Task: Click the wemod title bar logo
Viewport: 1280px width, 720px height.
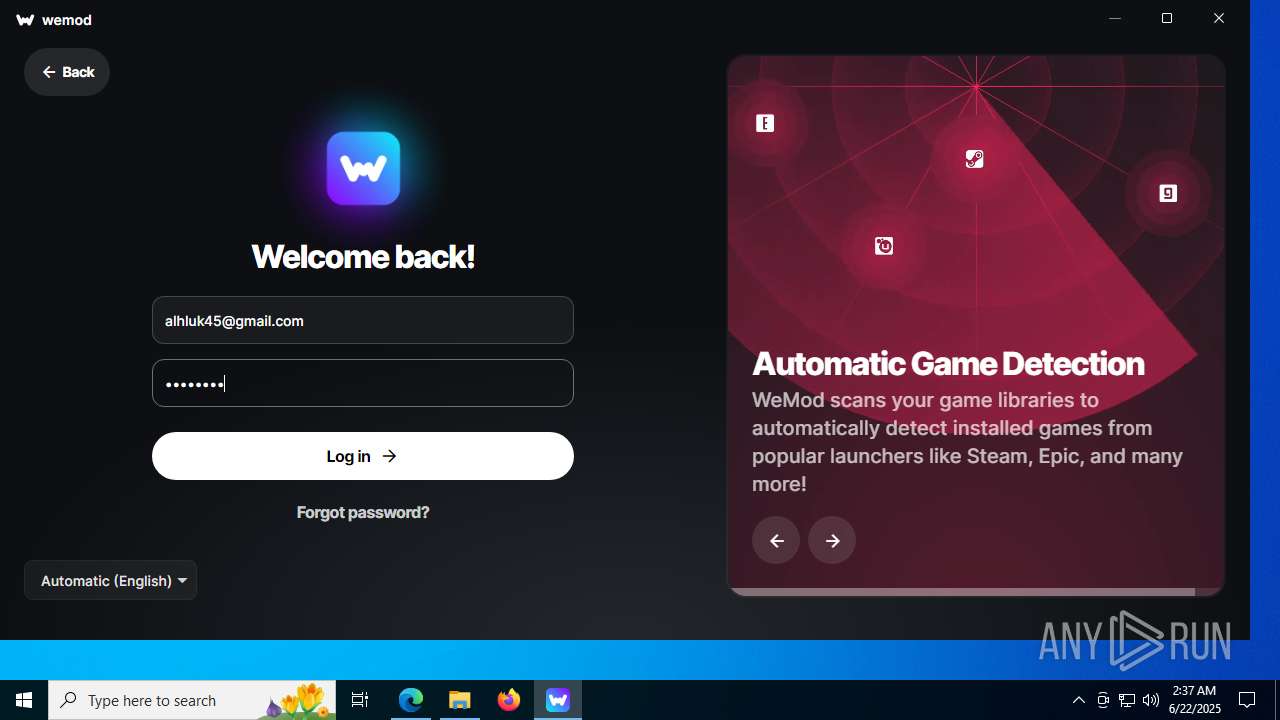Action: point(26,20)
